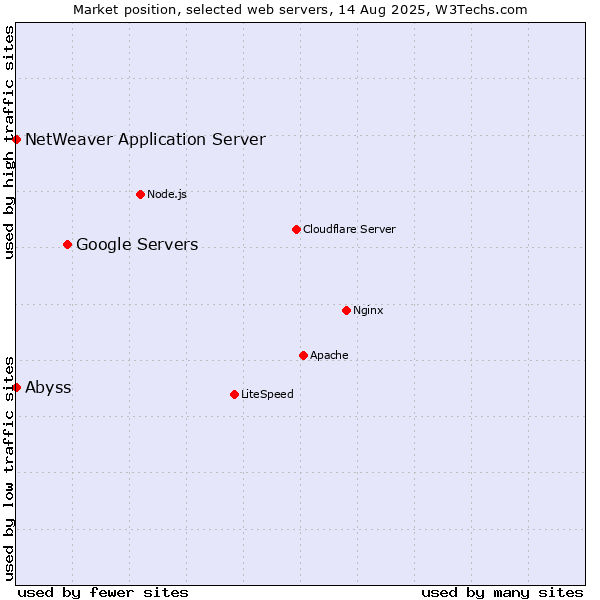The height and width of the screenshot is (600, 600).
Task: Select the 'Abyss' label text
Action: click(48, 388)
